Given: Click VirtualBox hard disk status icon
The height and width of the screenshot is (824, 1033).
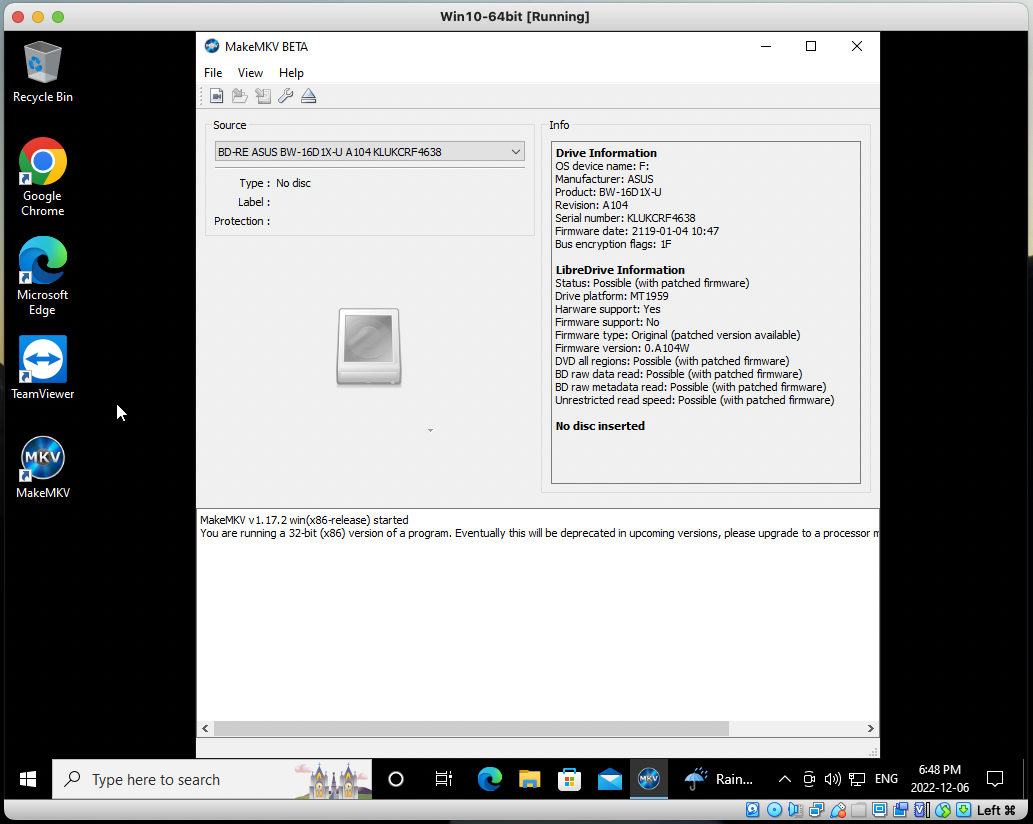Looking at the screenshot, I should [752, 810].
